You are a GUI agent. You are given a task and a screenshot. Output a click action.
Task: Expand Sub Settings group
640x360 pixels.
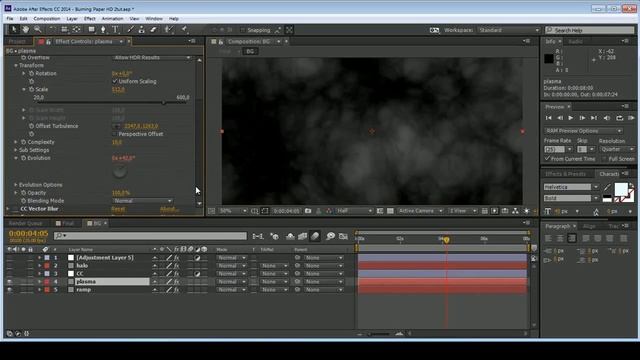coord(16,150)
